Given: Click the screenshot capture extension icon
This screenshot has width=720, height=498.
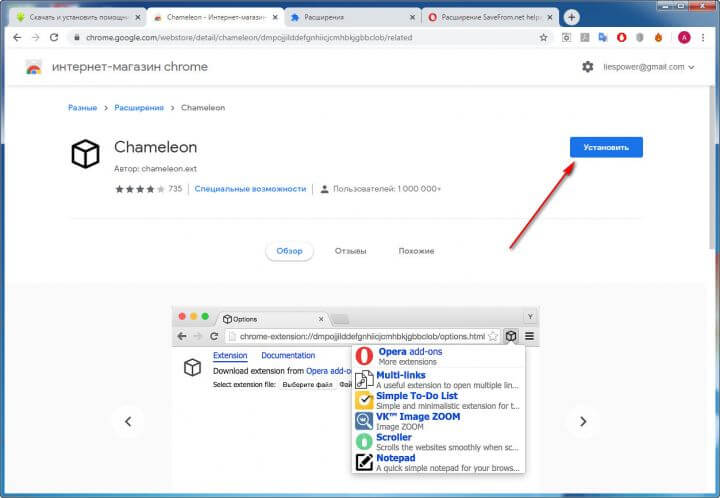Looking at the screenshot, I should pyautogui.click(x=566, y=38).
